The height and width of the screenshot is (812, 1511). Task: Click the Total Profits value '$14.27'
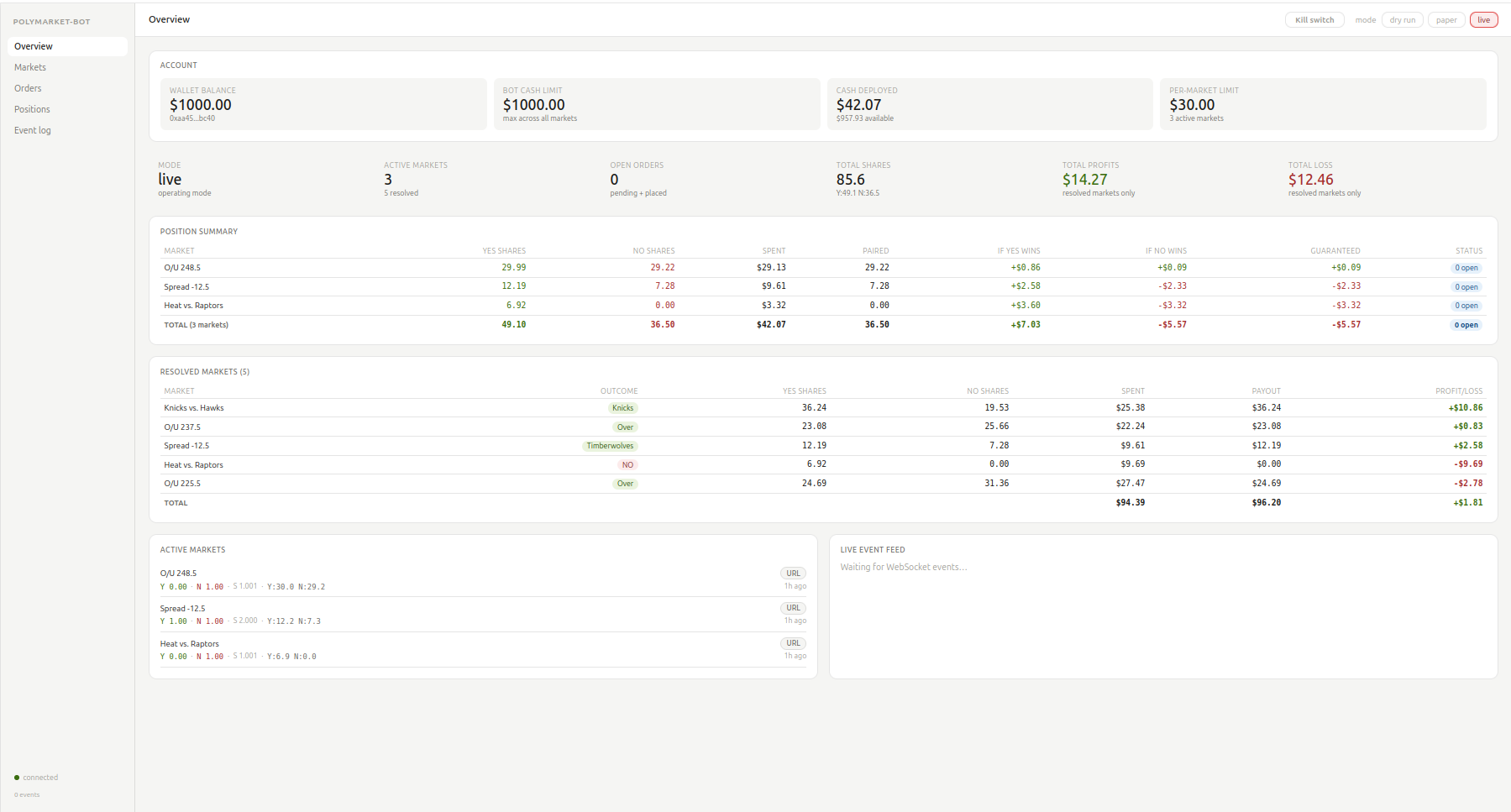1084,180
